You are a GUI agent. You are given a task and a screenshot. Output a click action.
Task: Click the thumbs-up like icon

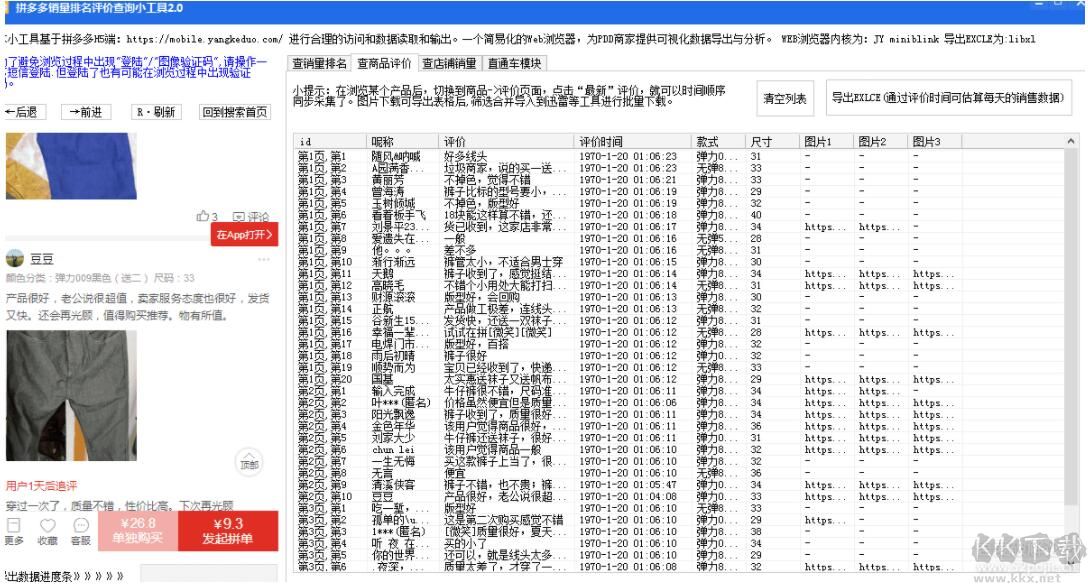click(203, 216)
